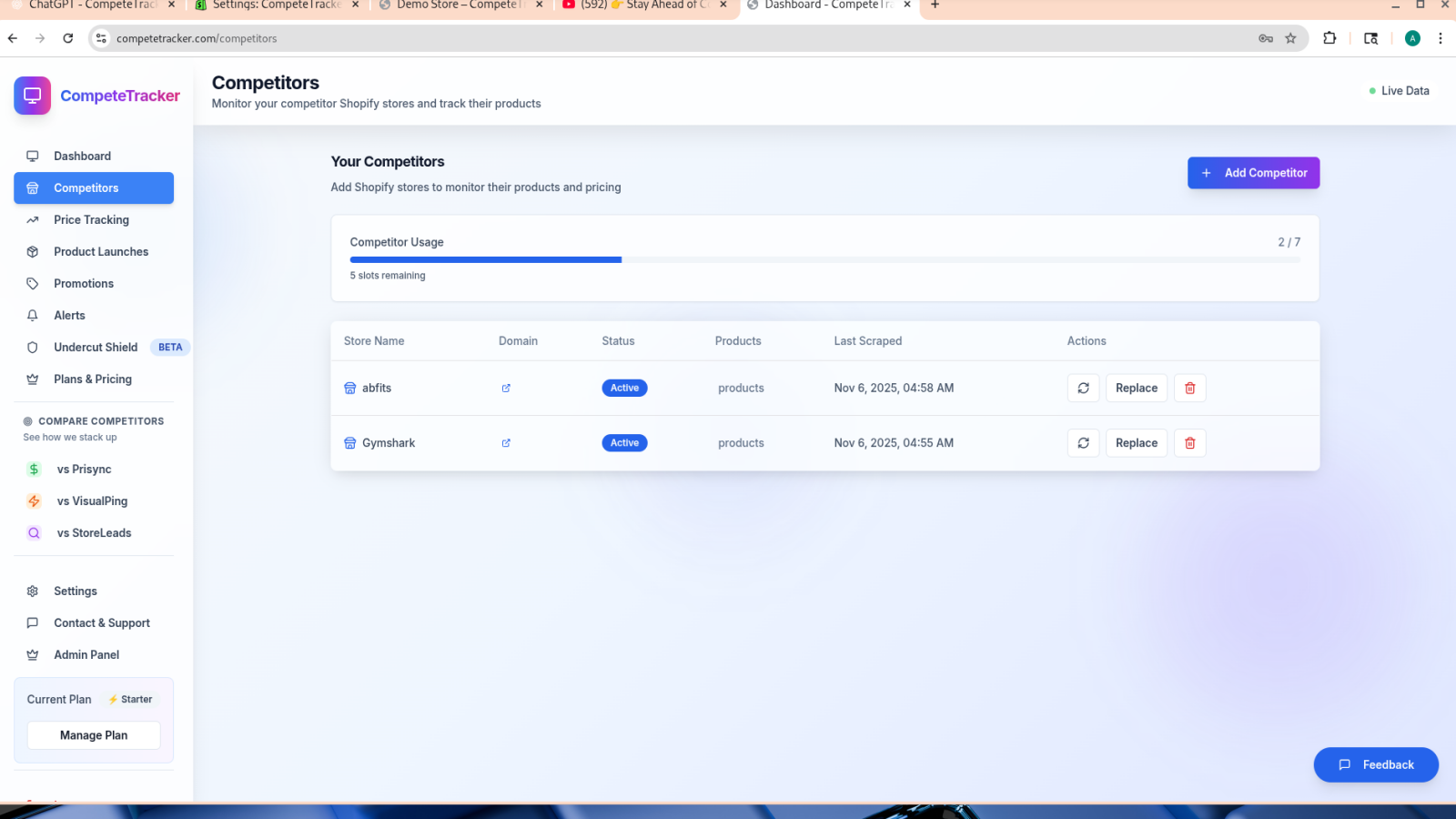
Task: Click the Starter plan badge
Action: (x=130, y=699)
